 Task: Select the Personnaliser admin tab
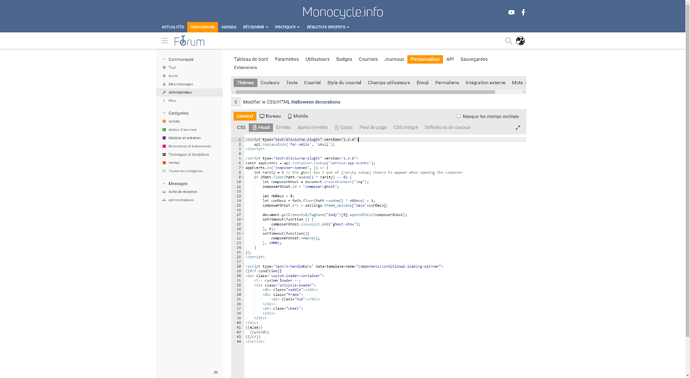click(x=425, y=59)
